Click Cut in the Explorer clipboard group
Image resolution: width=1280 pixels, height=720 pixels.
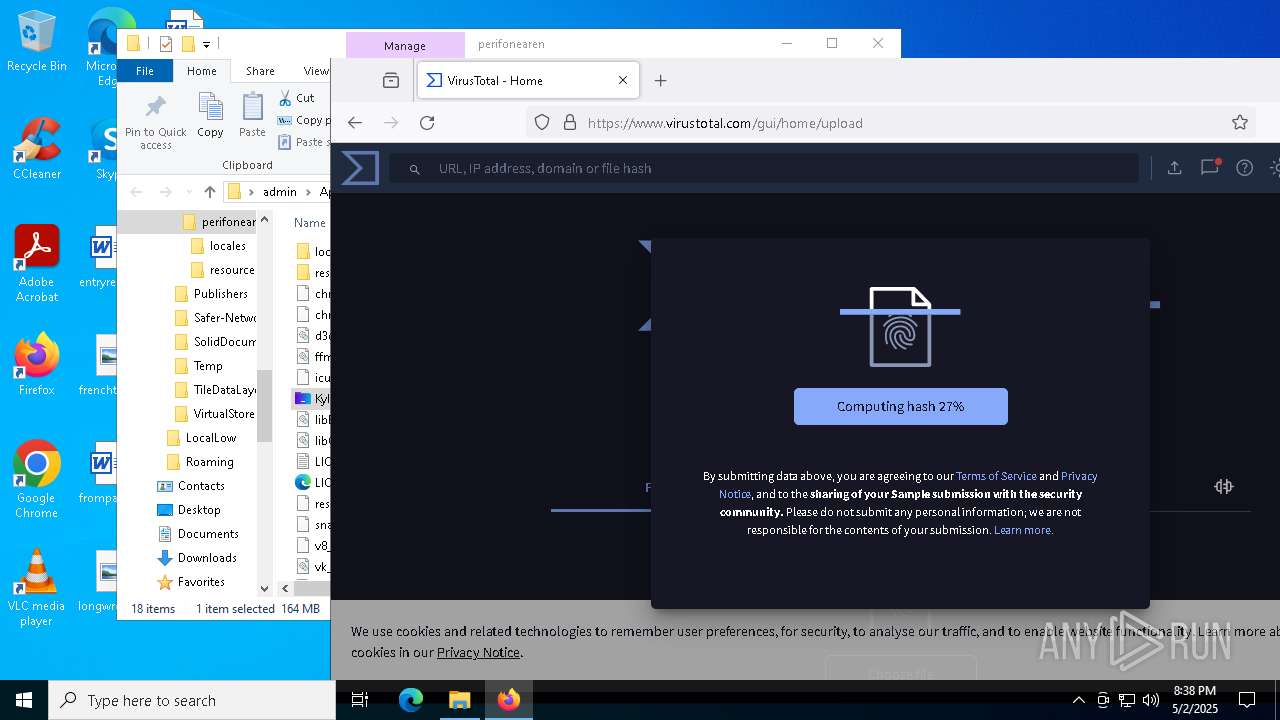pyautogui.click(x=296, y=98)
